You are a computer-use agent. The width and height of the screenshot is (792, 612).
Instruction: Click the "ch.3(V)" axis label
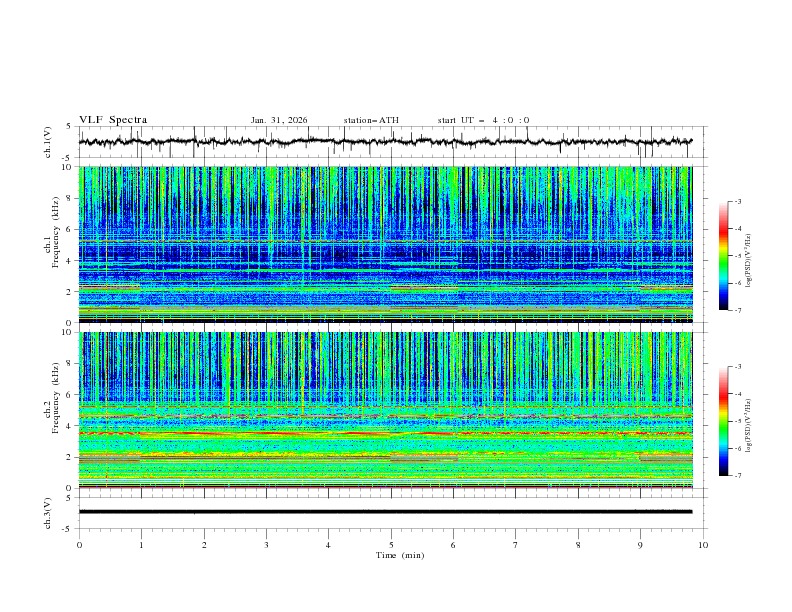tap(48, 513)
